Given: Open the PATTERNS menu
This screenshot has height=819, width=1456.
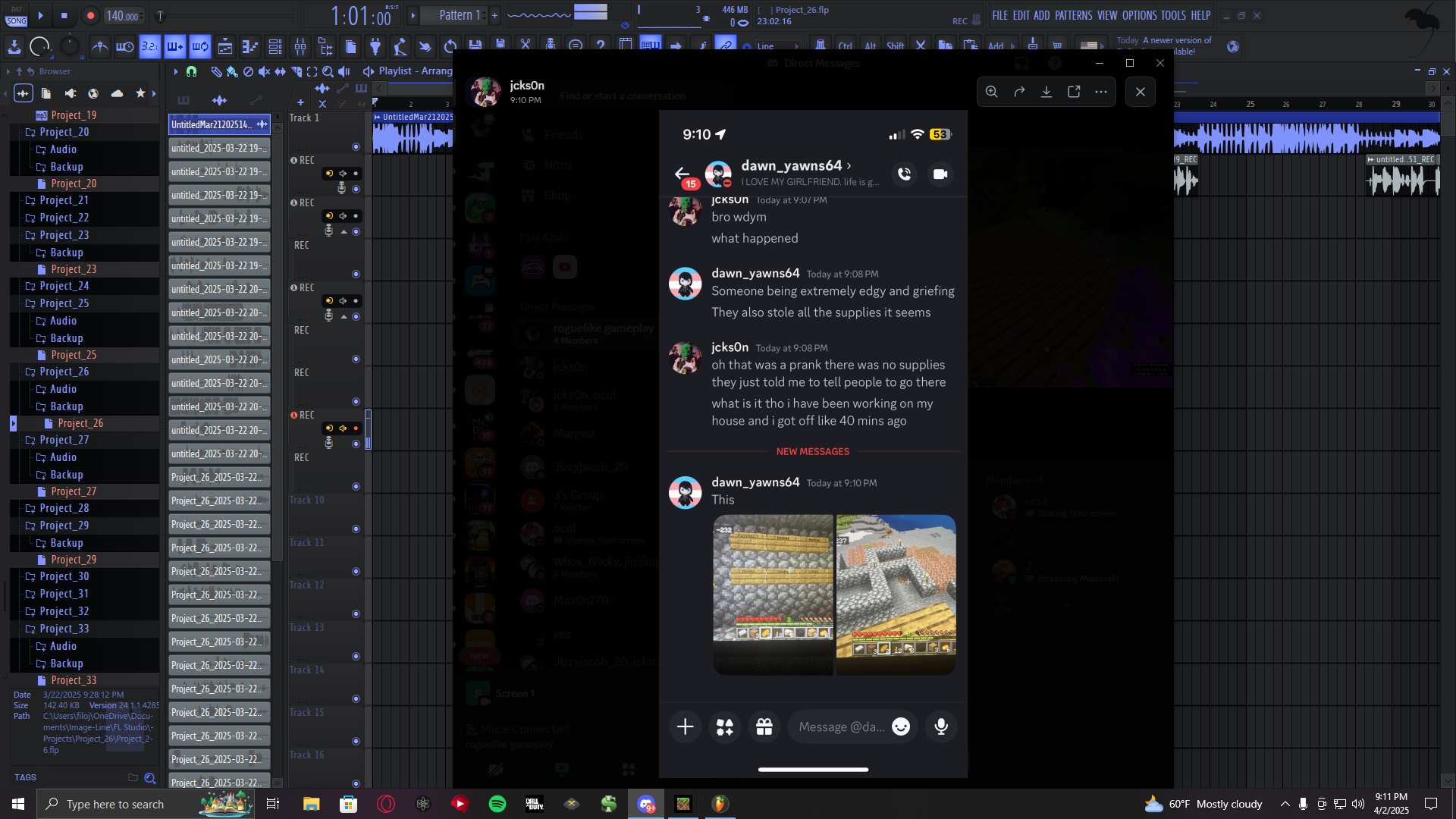Looking at the screenshot, I should (x=1073, y=15).
